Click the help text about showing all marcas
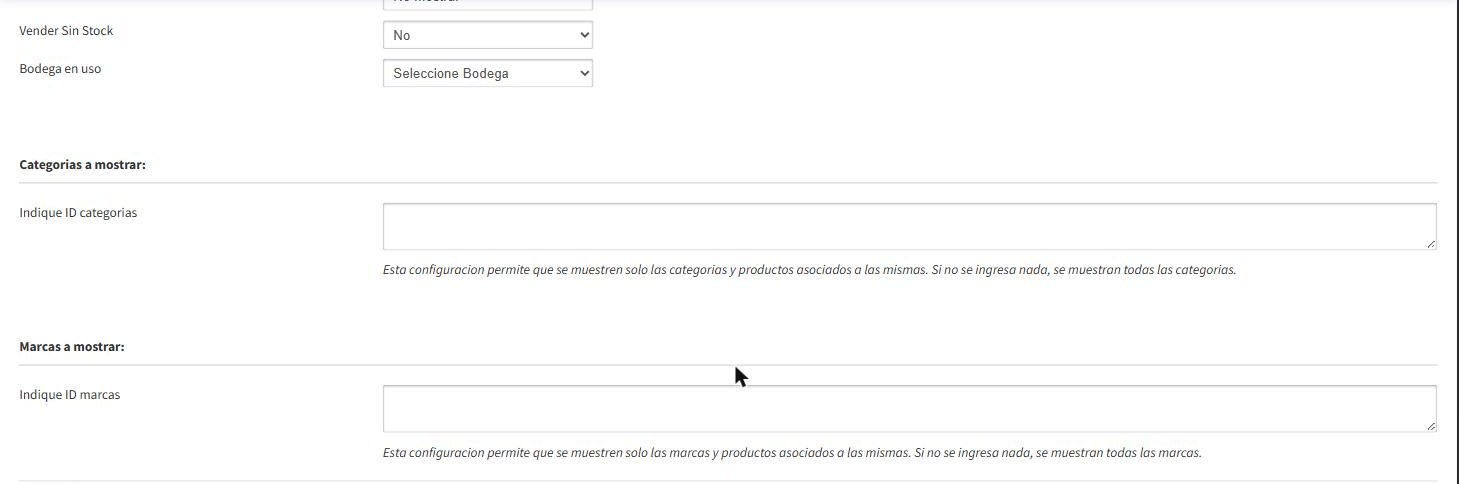Viewport: 1459px width, 484px height. (x=792, y=453)
